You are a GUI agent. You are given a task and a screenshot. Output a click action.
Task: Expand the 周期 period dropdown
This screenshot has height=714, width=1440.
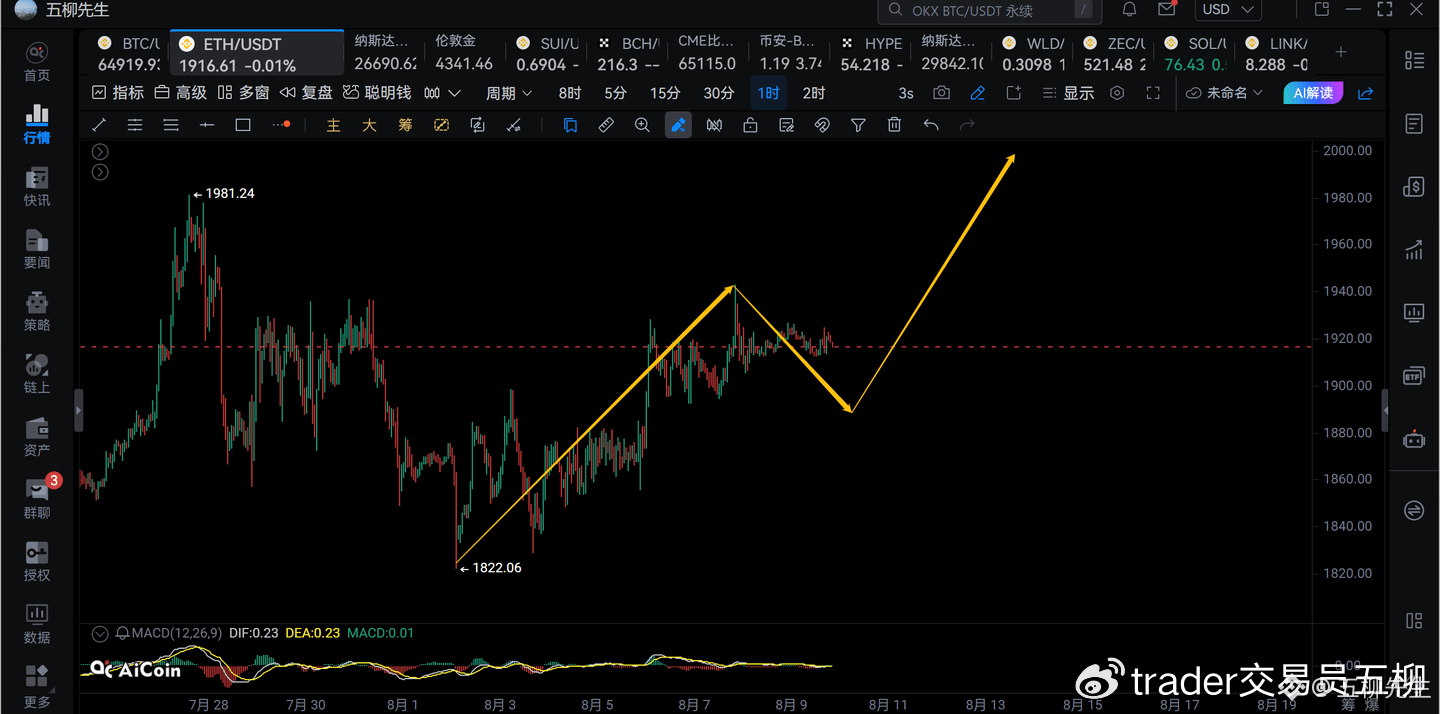(x=509, y=93)
